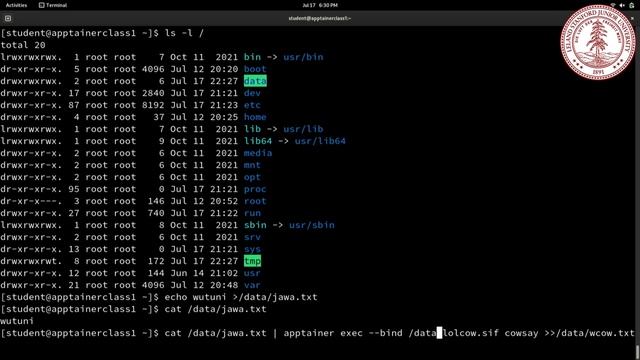Open the clock showing Jul 17 6:30 PM
This screenshot has width=640, height=360.
pyautogui.click(x=320, y=5)
